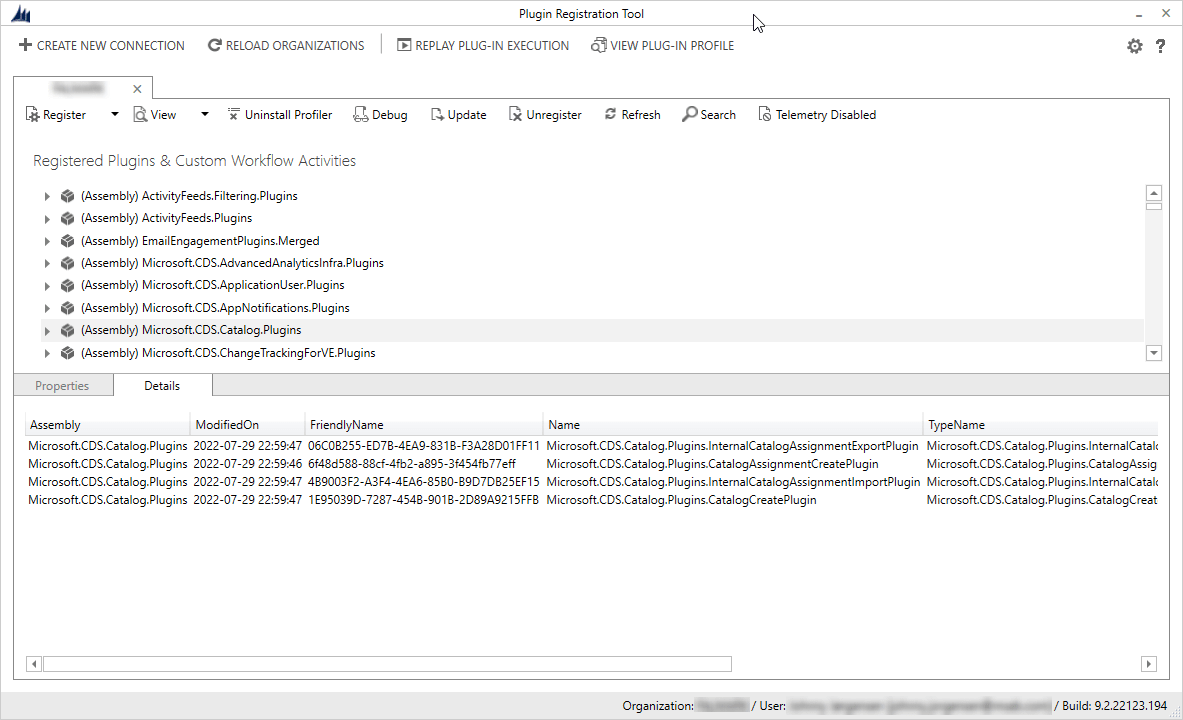The image size is (1183, 720).
Task: Click the Register toolbar item
Action: (56, 114)
